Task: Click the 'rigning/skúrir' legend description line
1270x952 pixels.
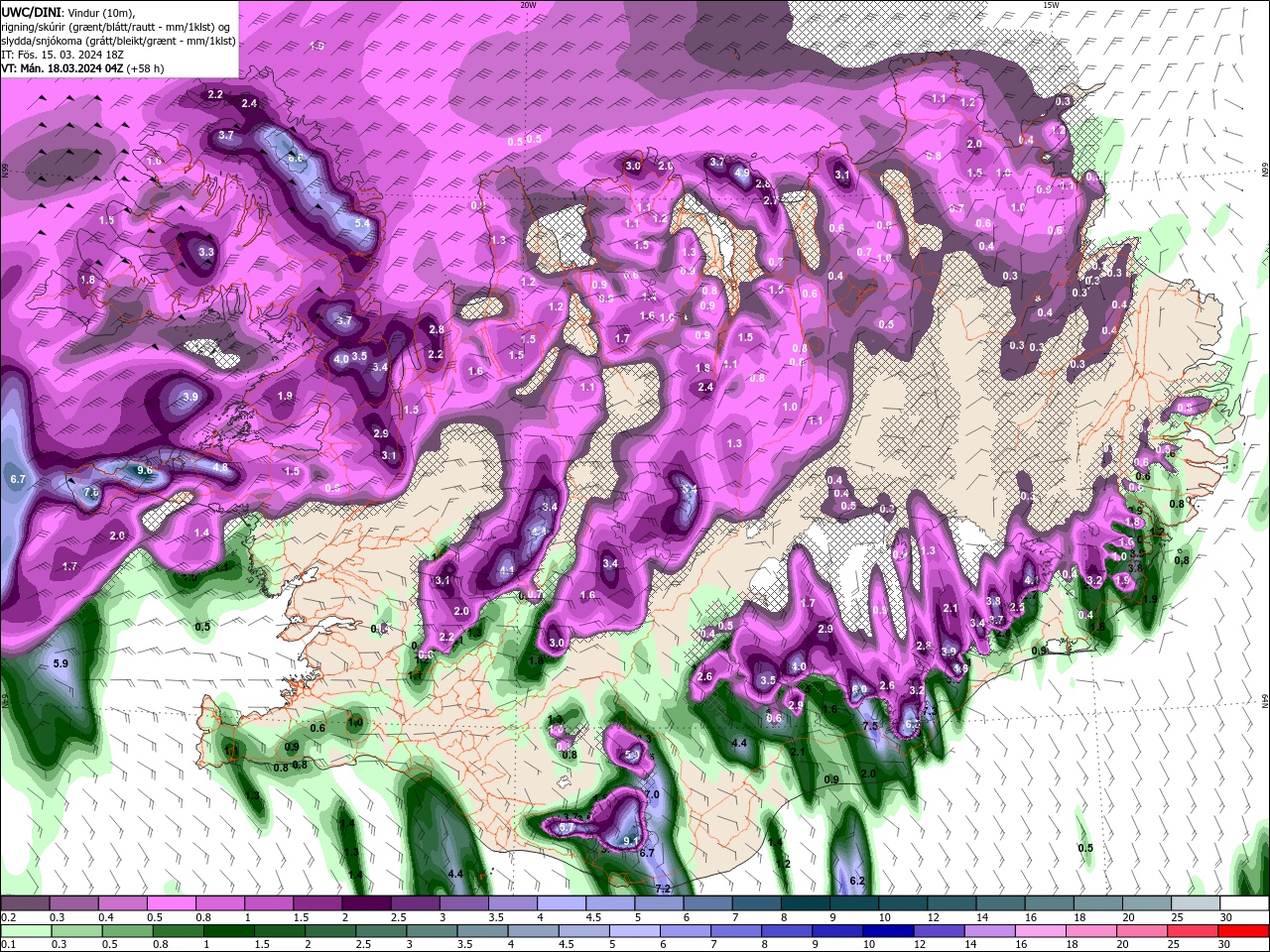Action: [x=117, y=27]
